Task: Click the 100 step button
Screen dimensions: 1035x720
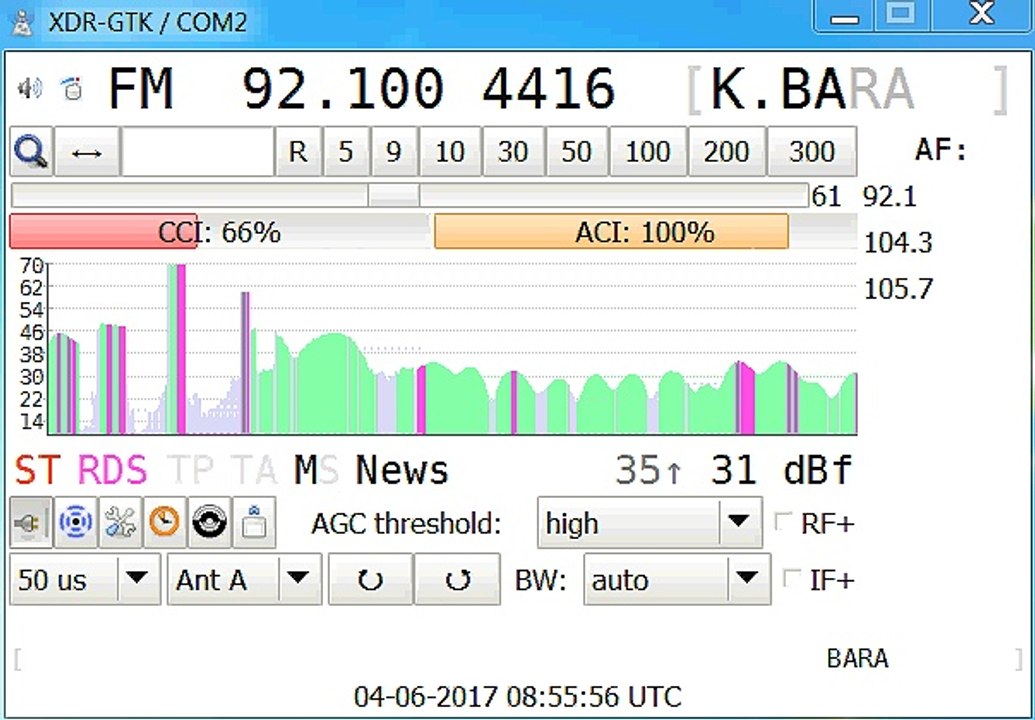Action: (x=648, y=152)
